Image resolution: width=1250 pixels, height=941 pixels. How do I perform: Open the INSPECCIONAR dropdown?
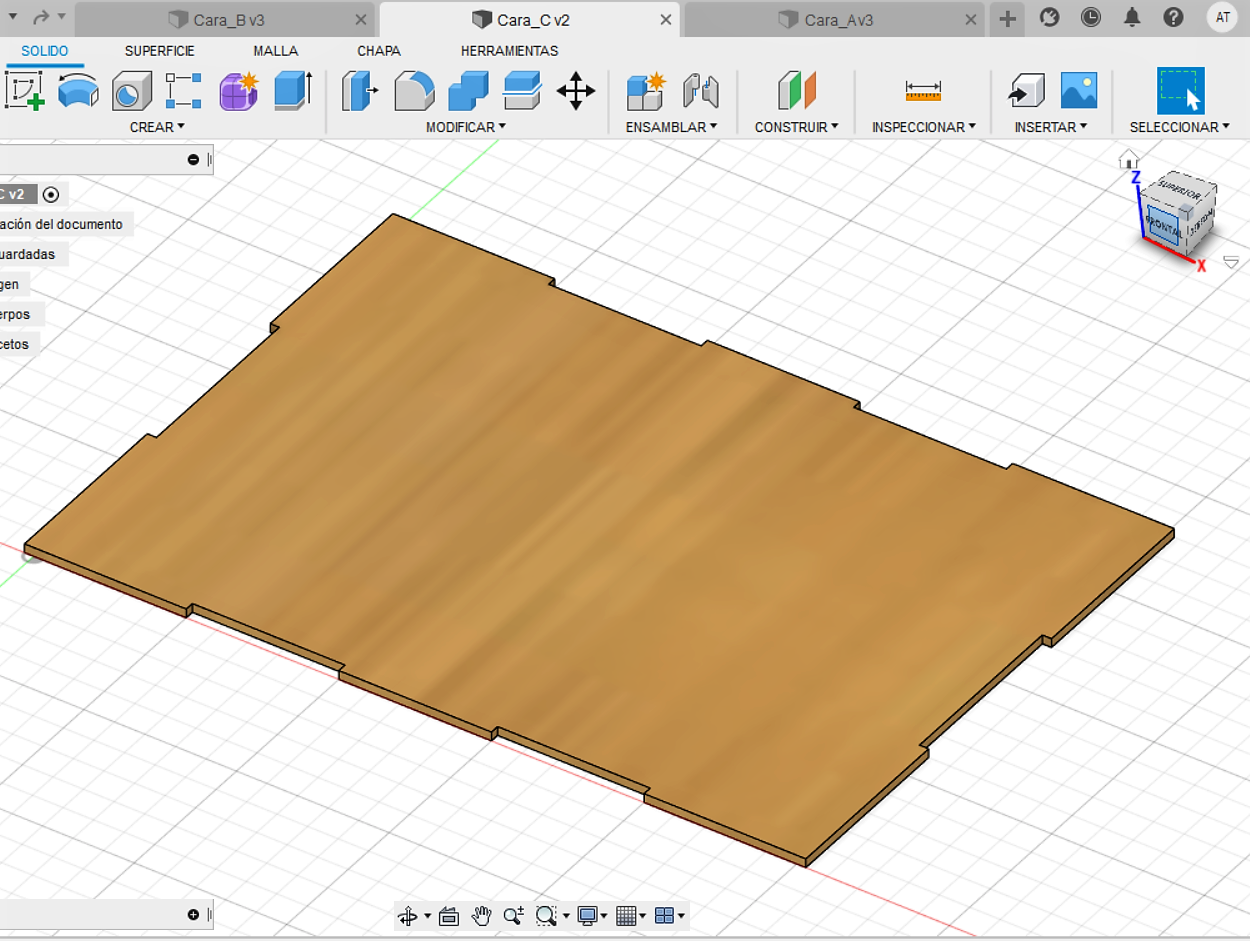tap(924, 127)
